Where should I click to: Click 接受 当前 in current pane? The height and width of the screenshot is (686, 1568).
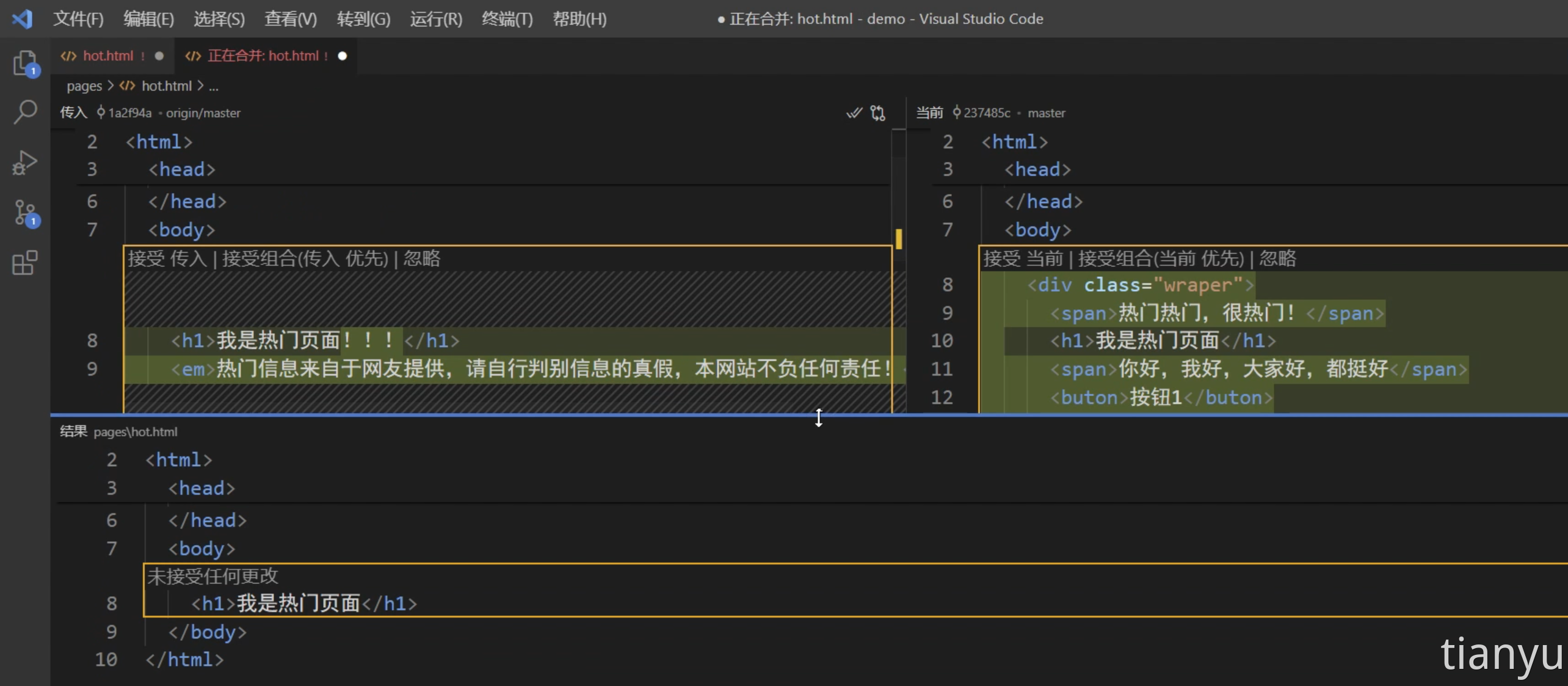click(1023, 258)
